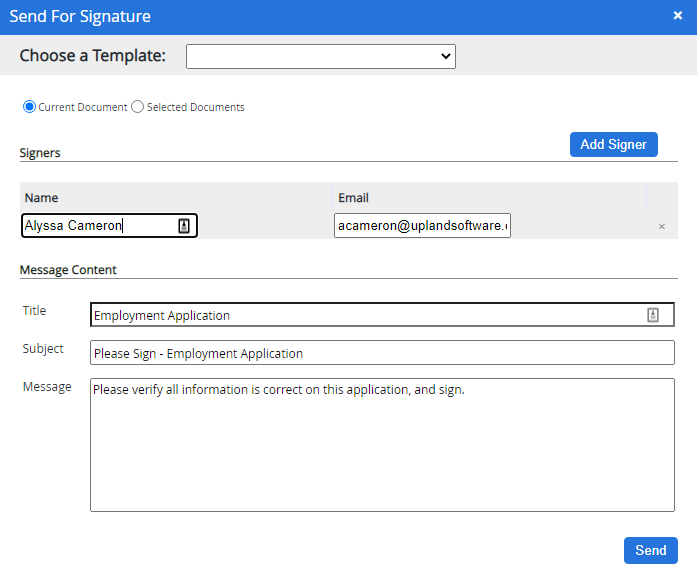This screenshot has width=697, height=572.
Task: Click the icon inside the Title field
Action: coord(652,315)
